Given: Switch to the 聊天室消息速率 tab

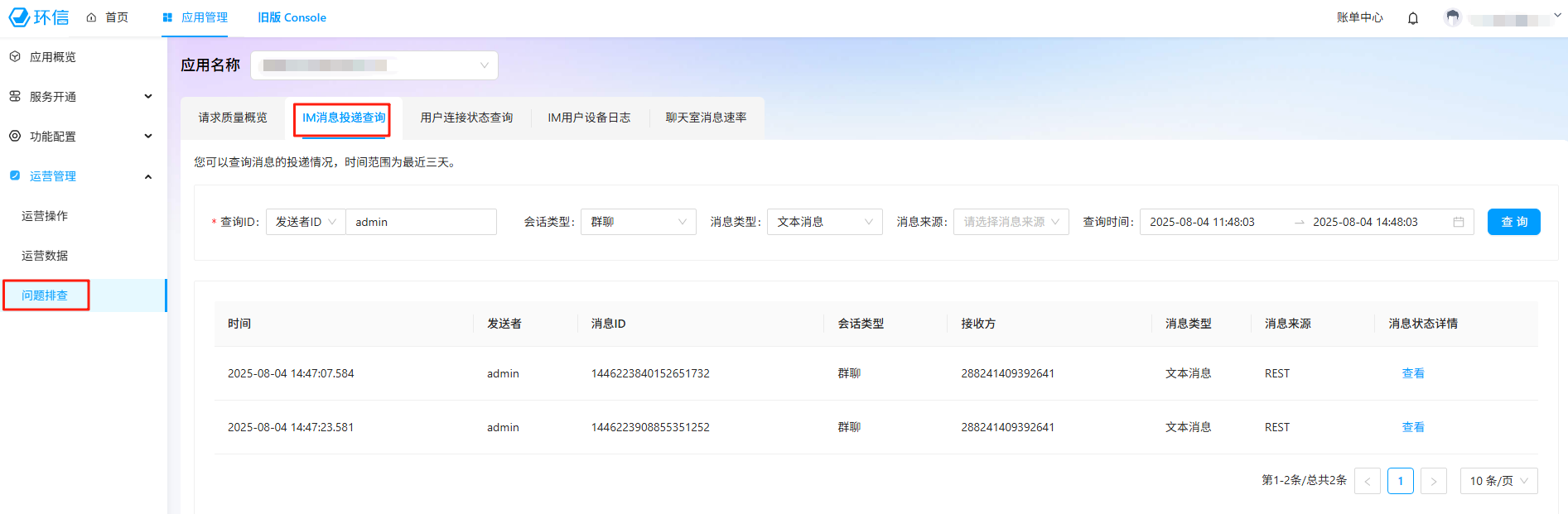Looking at the screenshot, I should coord(706,118).
